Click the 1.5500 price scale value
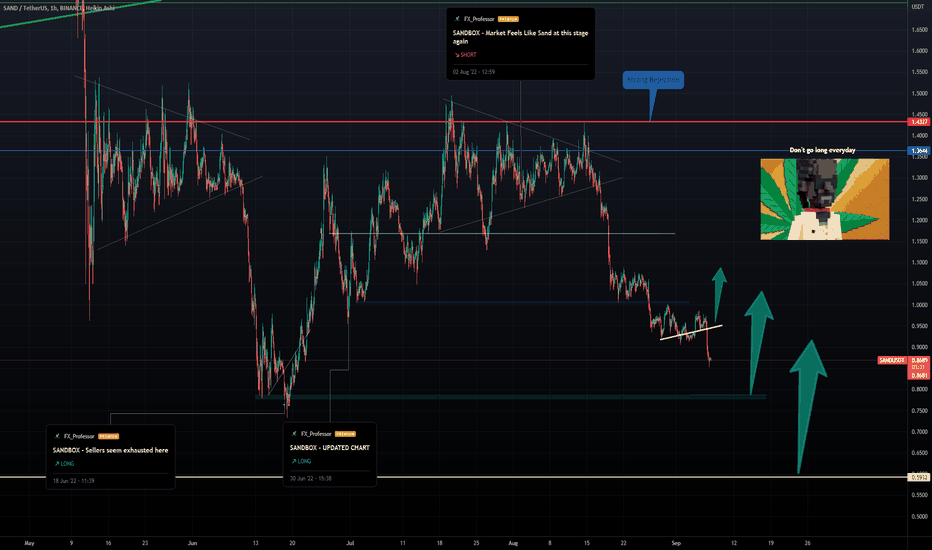Screen dimensions: 932x550 pyautogui.click(x=920, y=73)
